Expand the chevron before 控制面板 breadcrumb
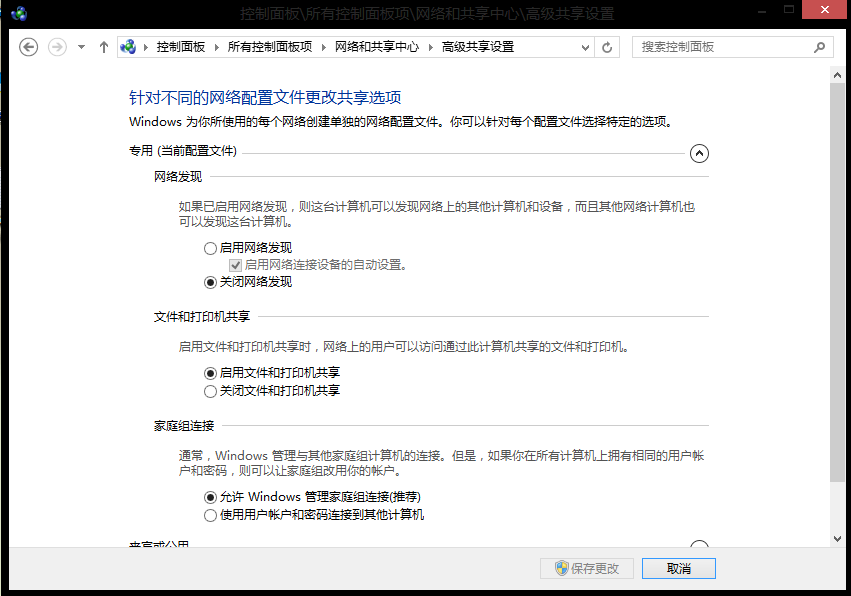The width and height of the screenshot is (851, 596). coord(145,47)
